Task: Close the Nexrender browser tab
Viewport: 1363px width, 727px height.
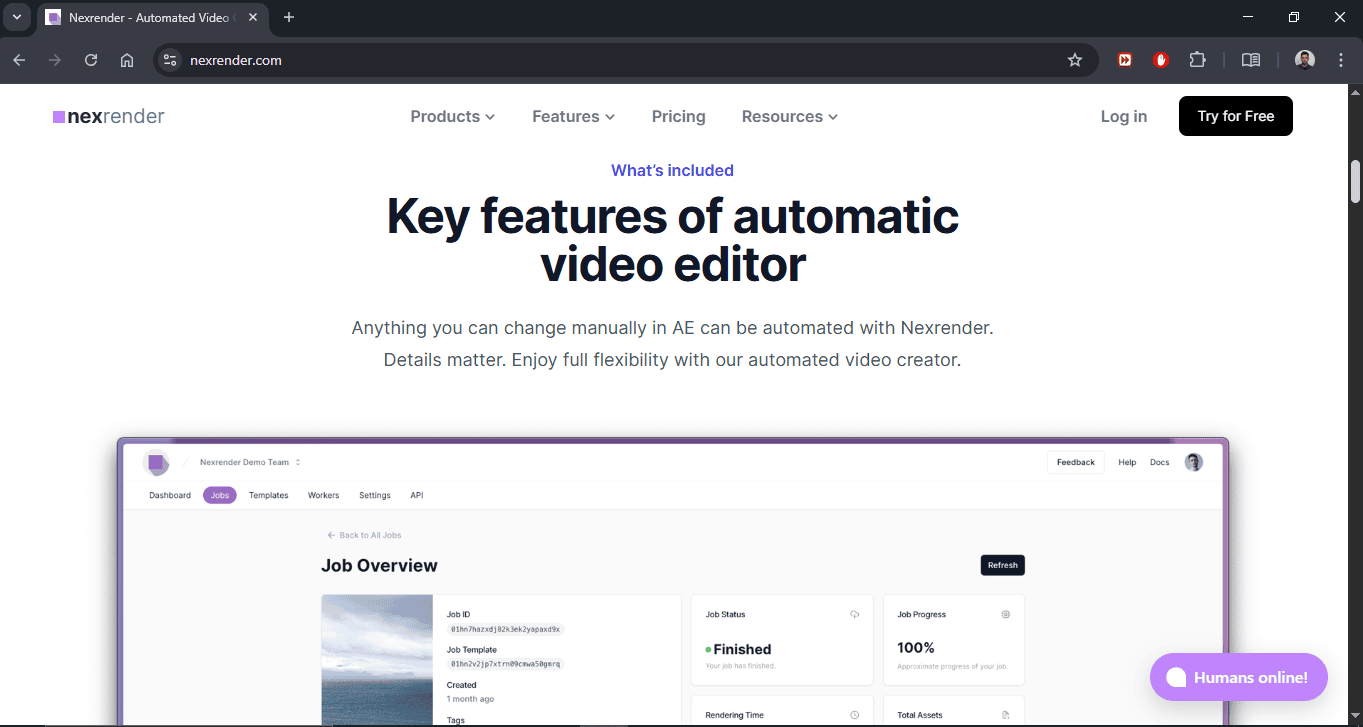Action: [x=253, y=17]
